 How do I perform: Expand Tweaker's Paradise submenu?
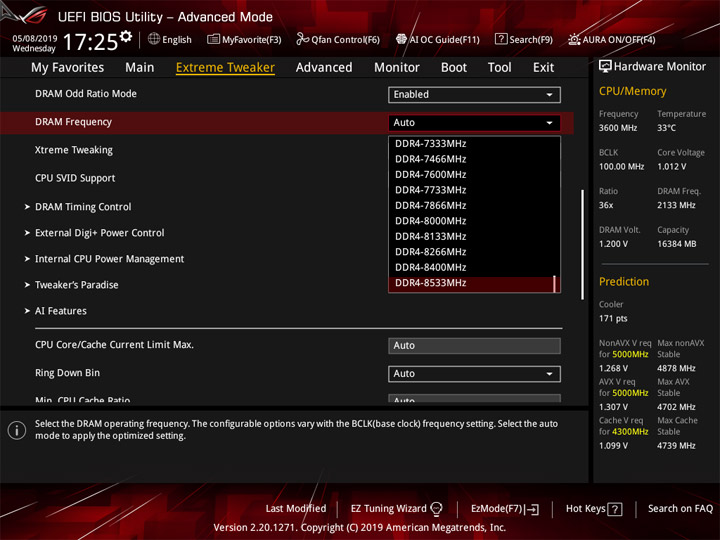(77, 285)
